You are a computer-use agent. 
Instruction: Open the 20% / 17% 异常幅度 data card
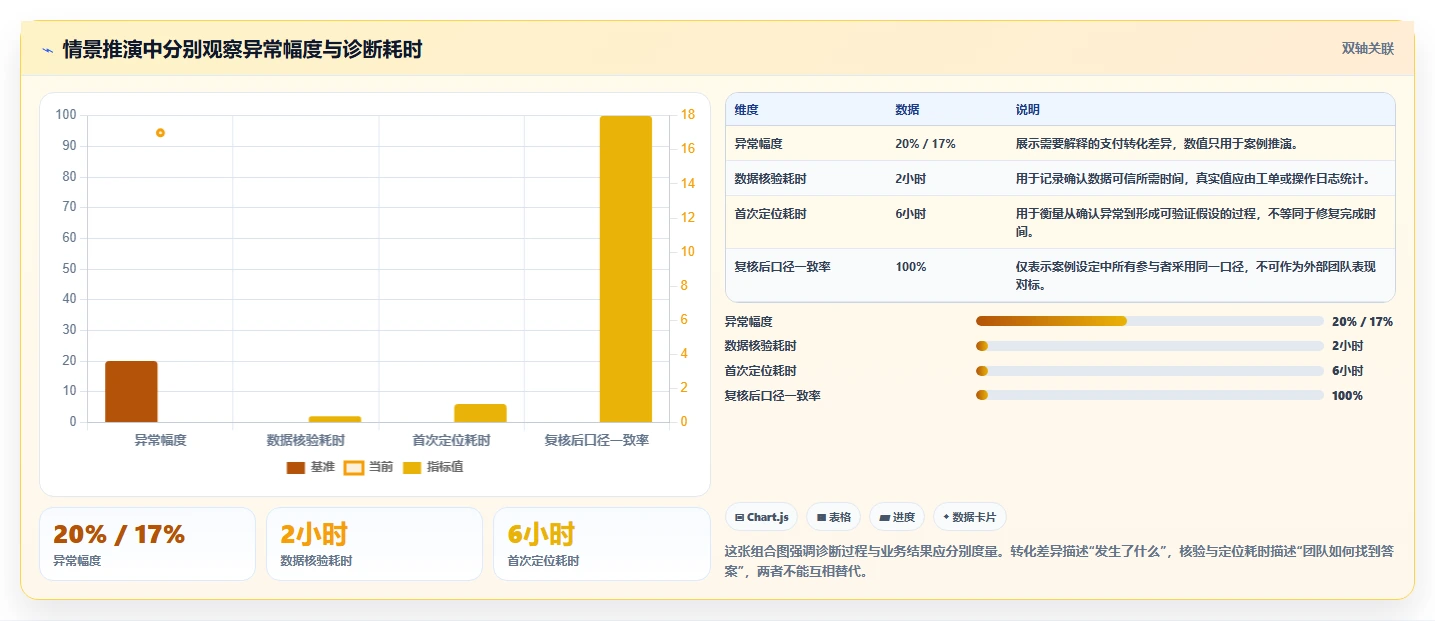[148, 544]
